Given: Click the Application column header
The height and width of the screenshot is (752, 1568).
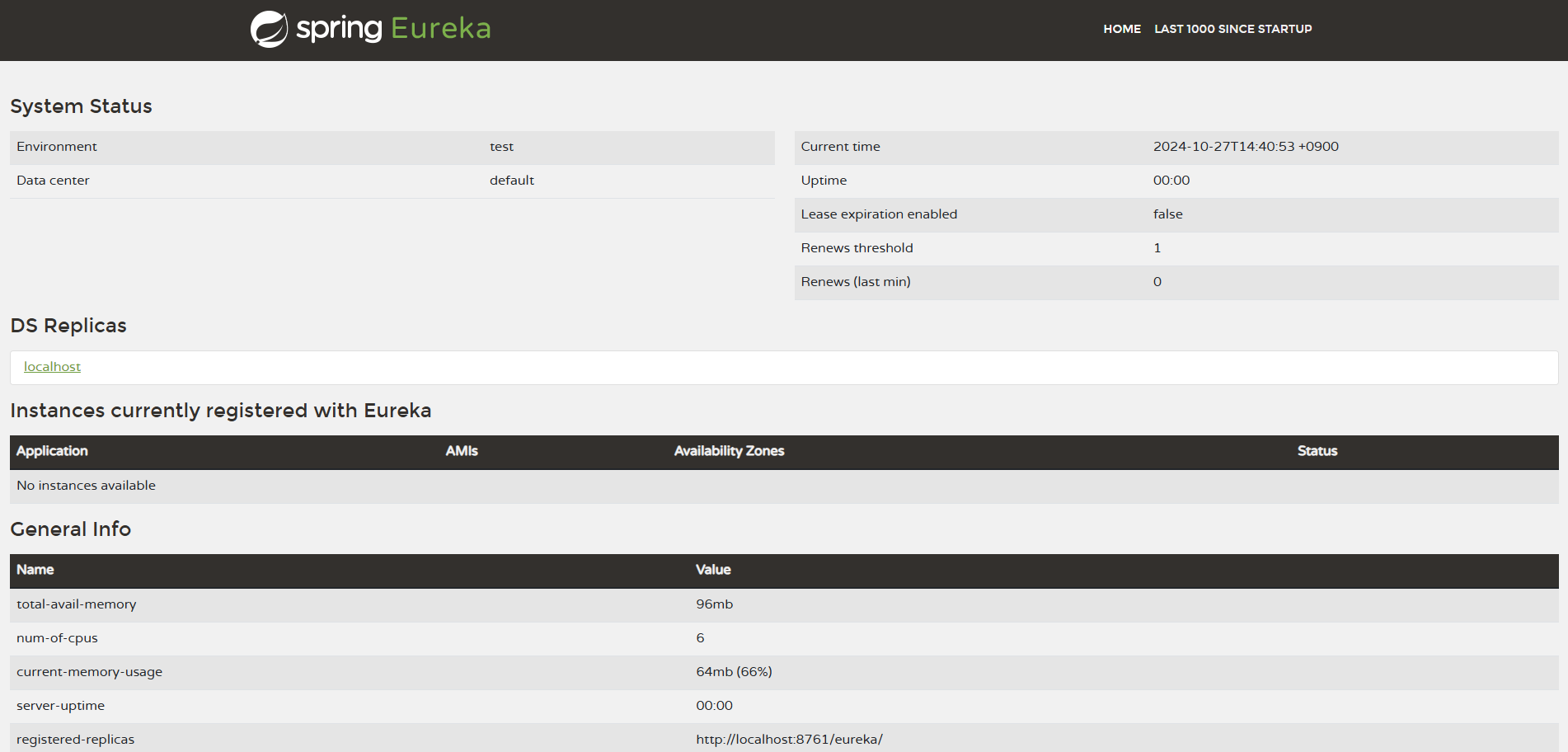Looking at the screenshot, I should [x=52, y=451].
